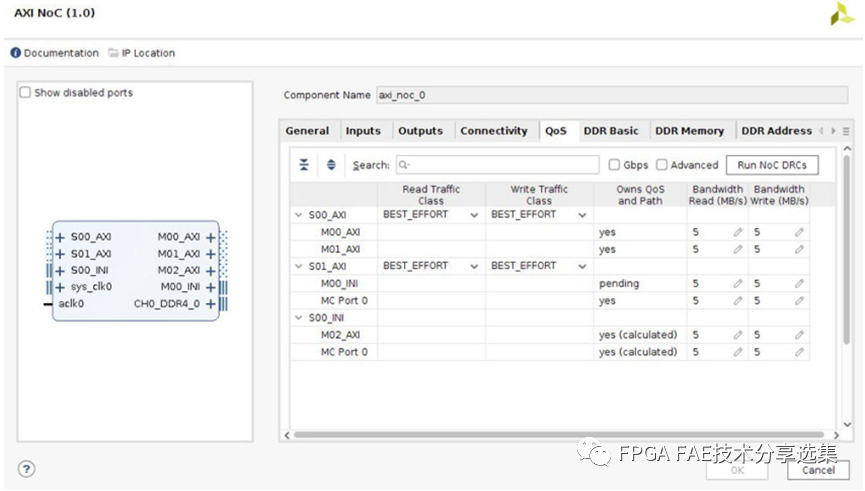The width and height of the screenshot is (865, 491).
Task: Expand S01_AXI port plus in block diagram
Action: click(x=60, y=254)
